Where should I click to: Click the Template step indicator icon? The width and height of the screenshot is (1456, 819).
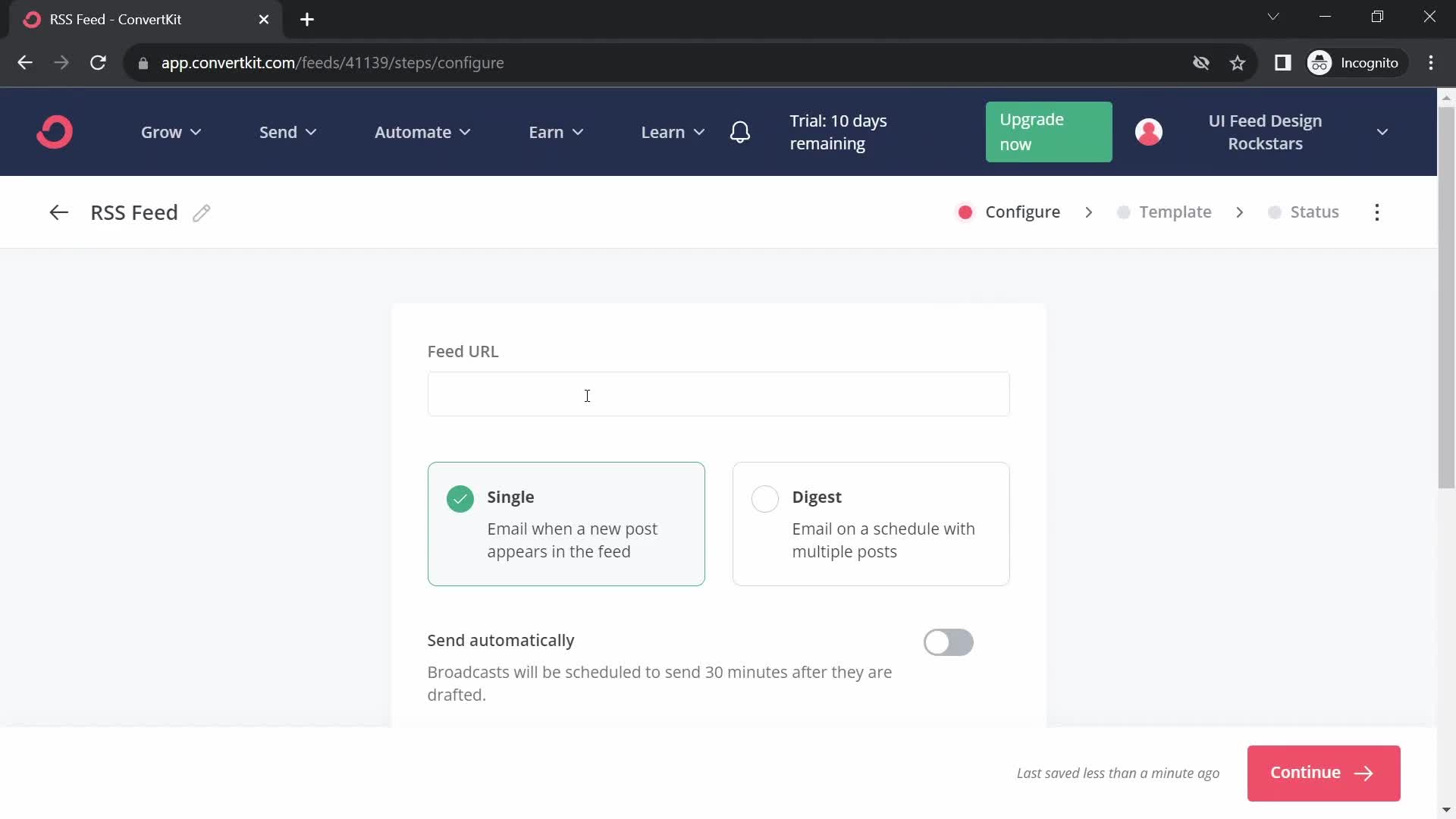point(1123,211)
